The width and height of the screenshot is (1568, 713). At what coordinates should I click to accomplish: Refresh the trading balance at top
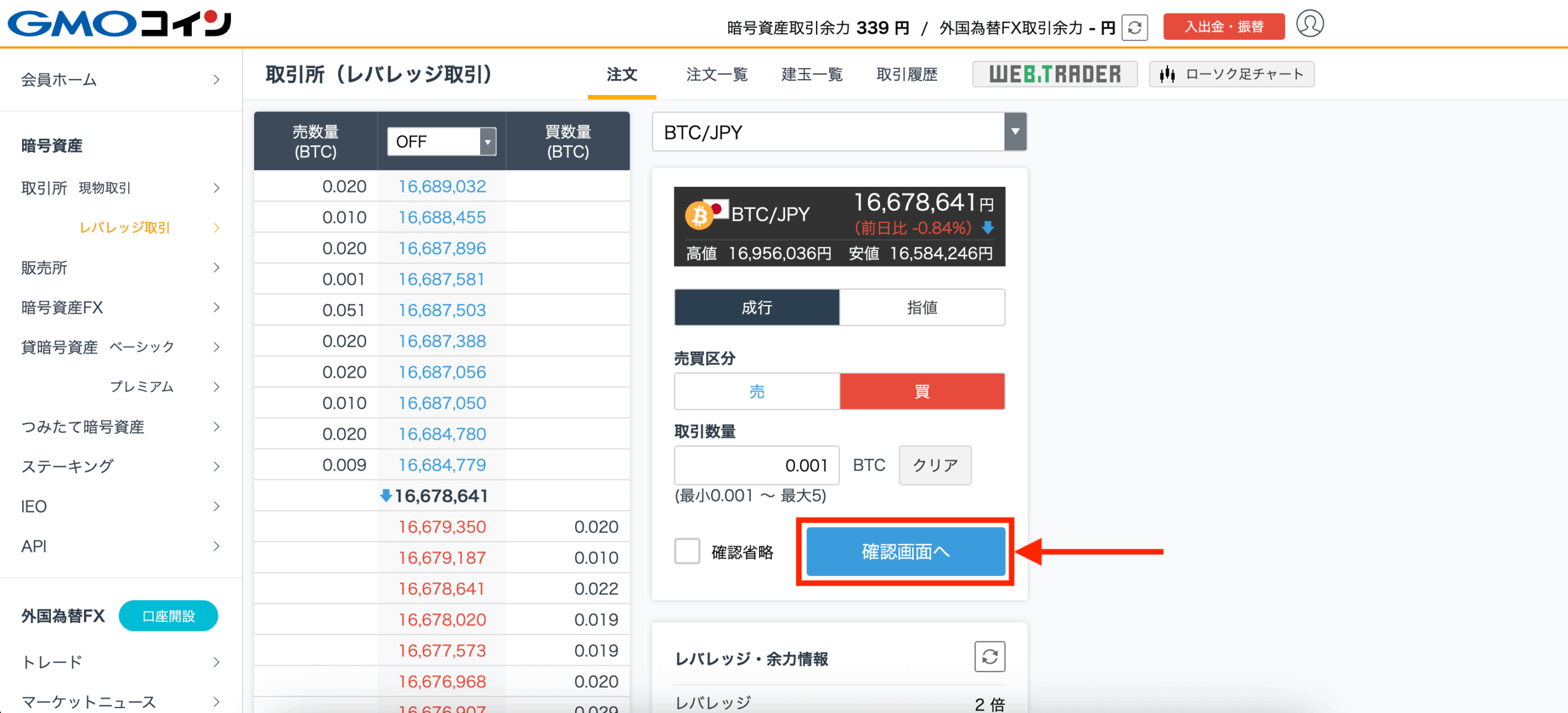[x=1134, y=28]
